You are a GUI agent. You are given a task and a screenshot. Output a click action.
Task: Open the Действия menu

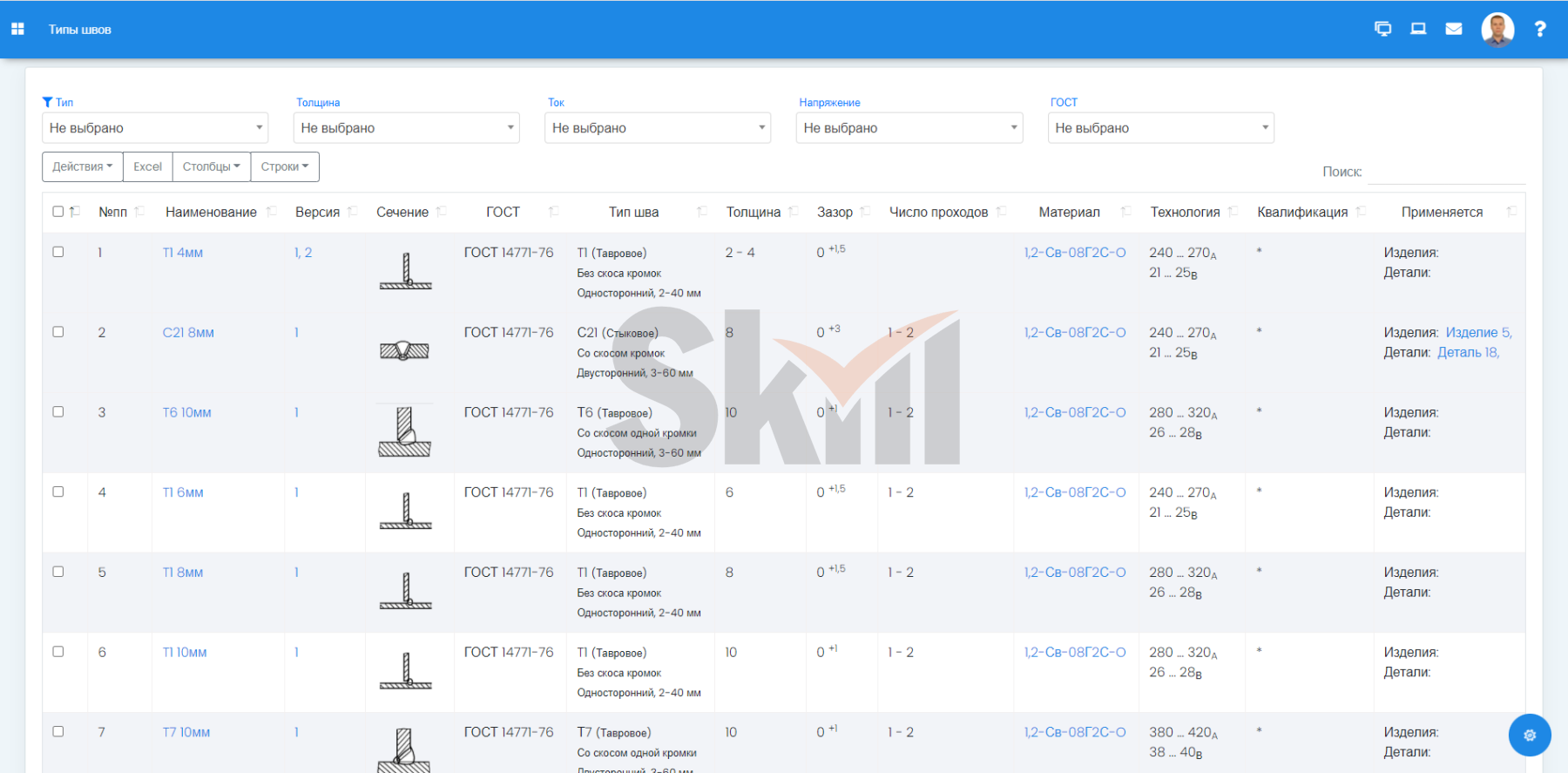tap(82, 166)
